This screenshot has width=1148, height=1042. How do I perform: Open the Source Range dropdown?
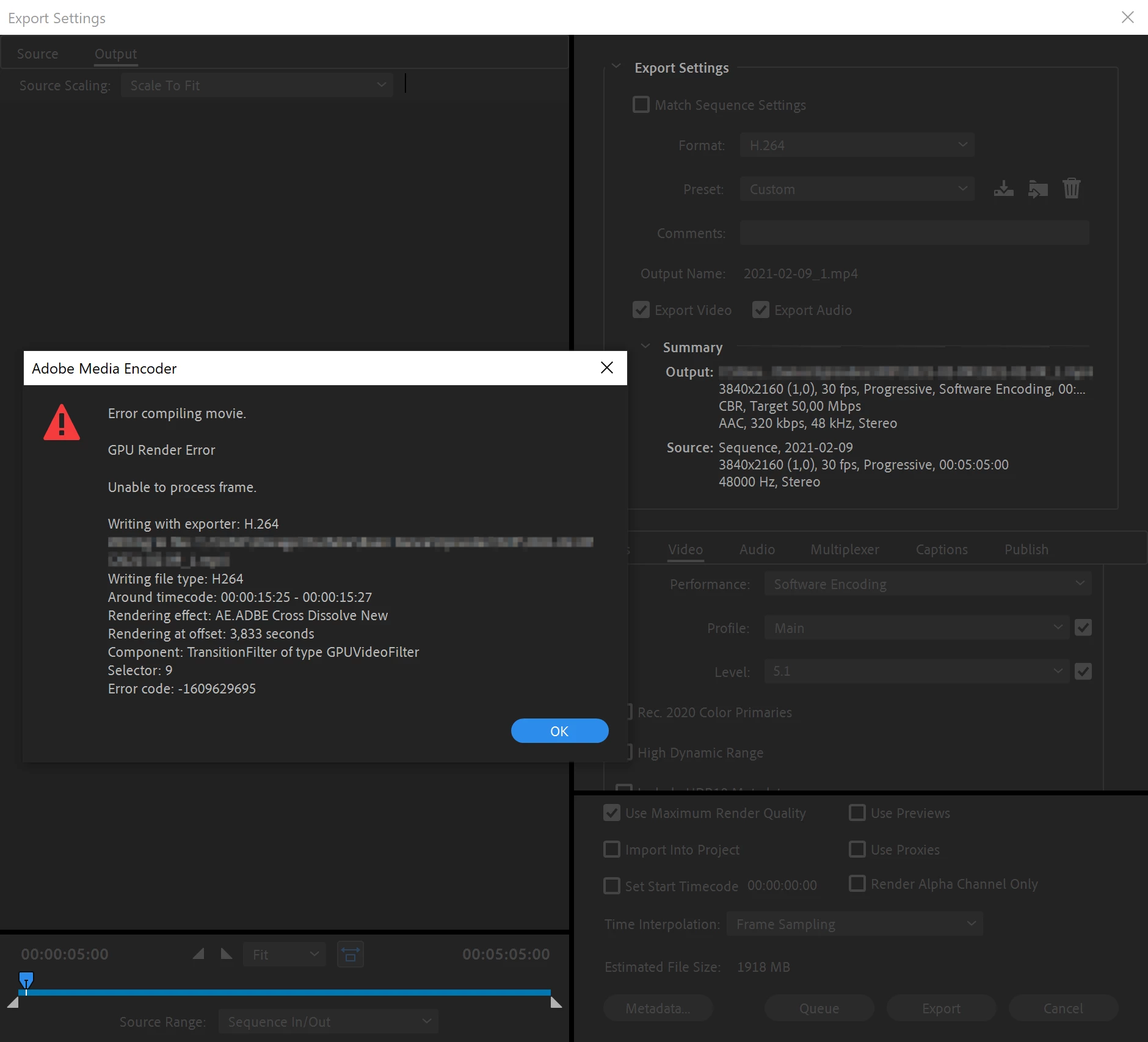coord(329,1021)
